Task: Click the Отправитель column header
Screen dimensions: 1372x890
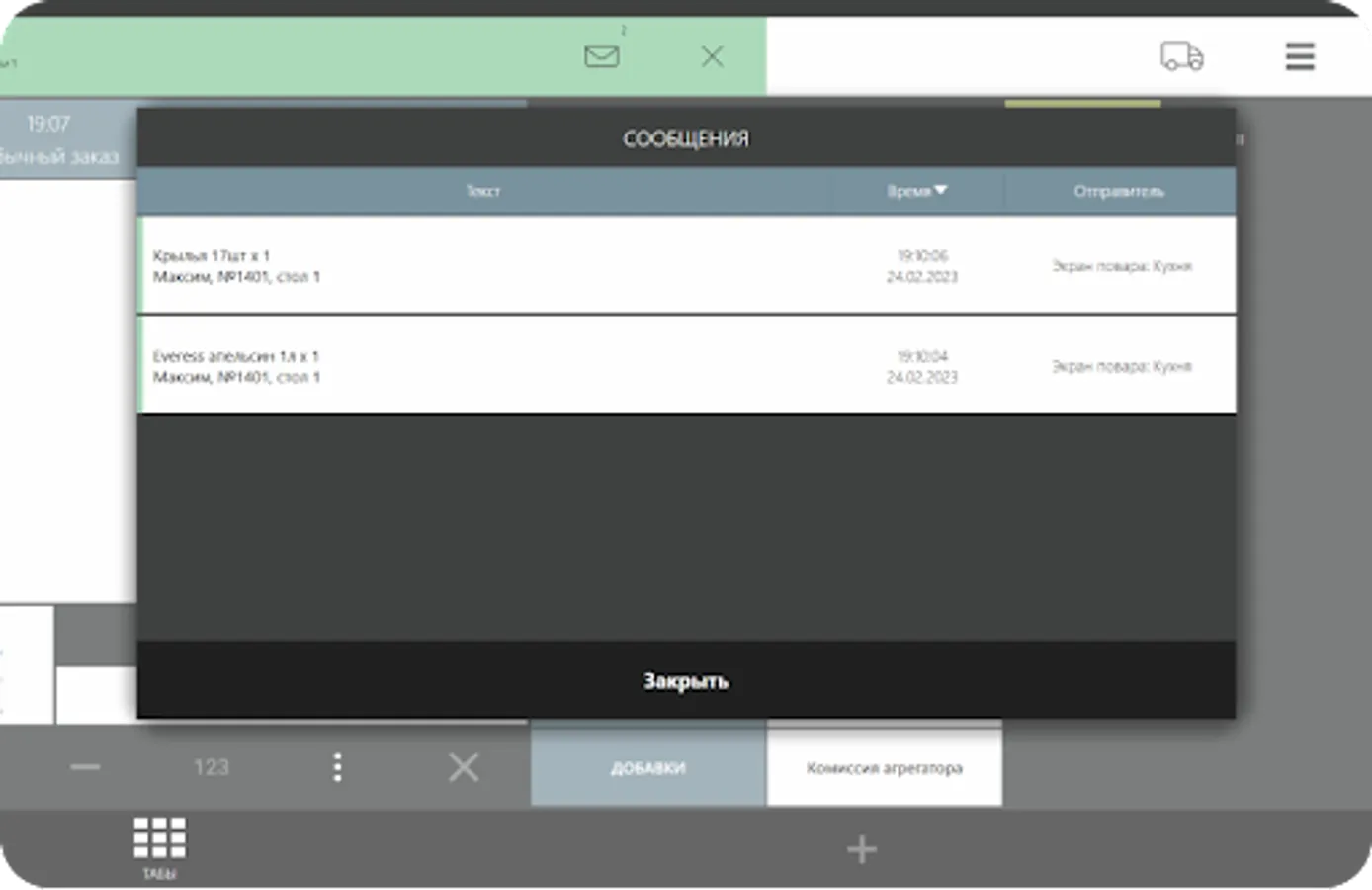Action: [x=1119, y=191]
